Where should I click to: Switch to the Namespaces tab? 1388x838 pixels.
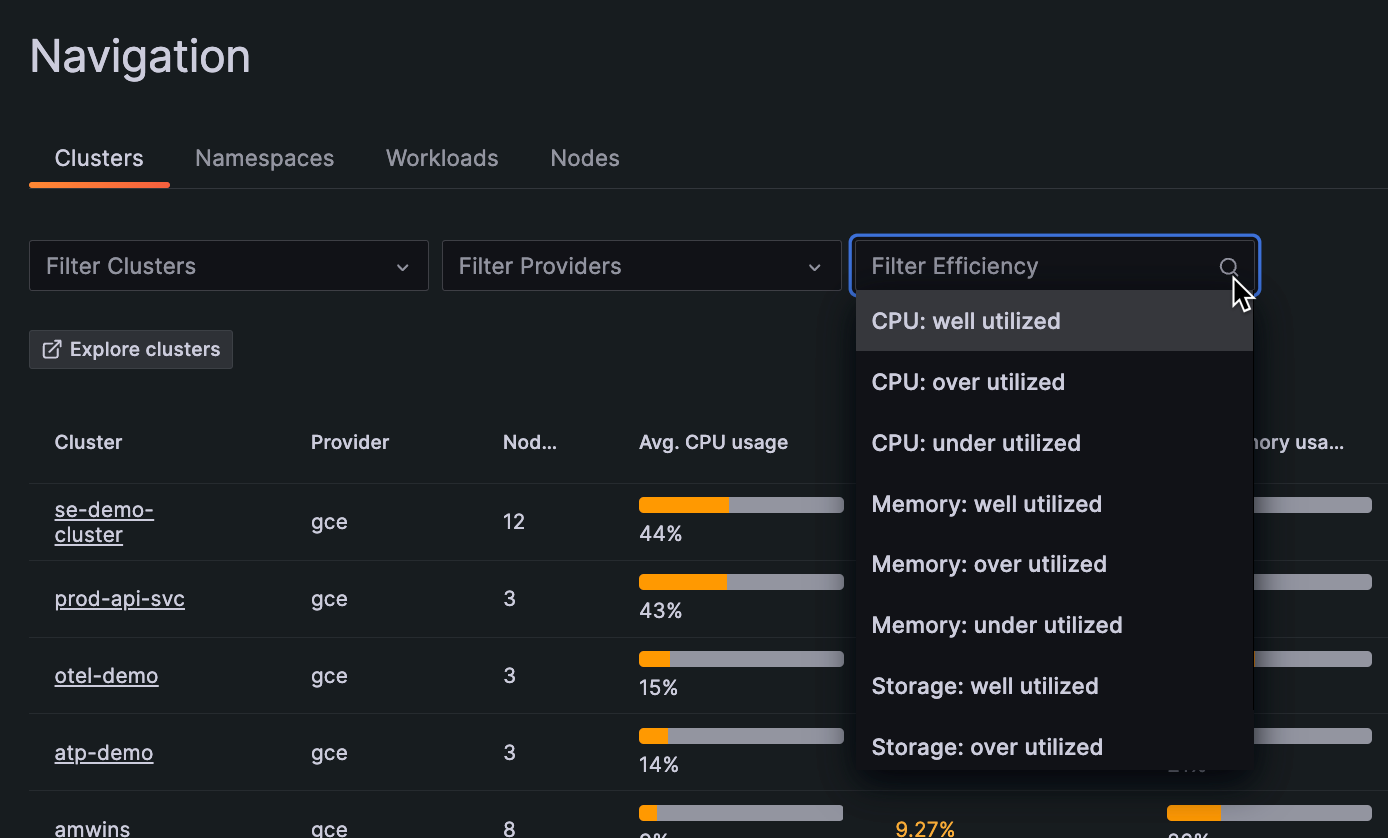[x=264, y=158]
